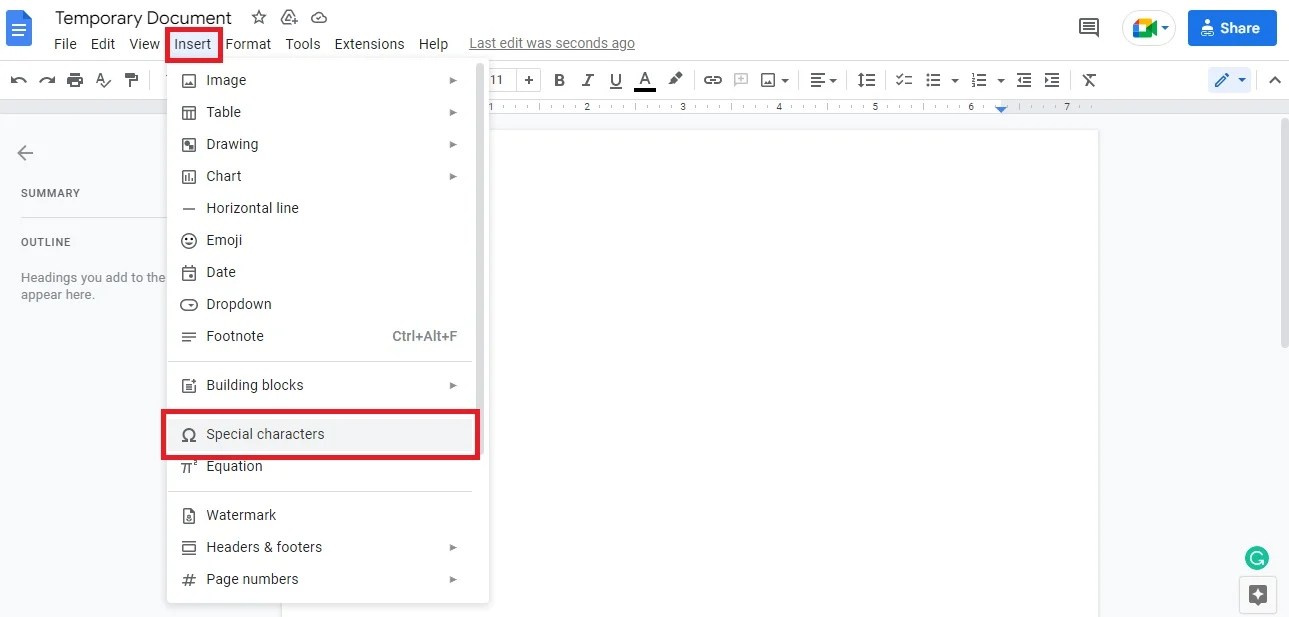Viewport: 1289px width, 617px height.
Task: Underline the text
Action: coord(615,80)
